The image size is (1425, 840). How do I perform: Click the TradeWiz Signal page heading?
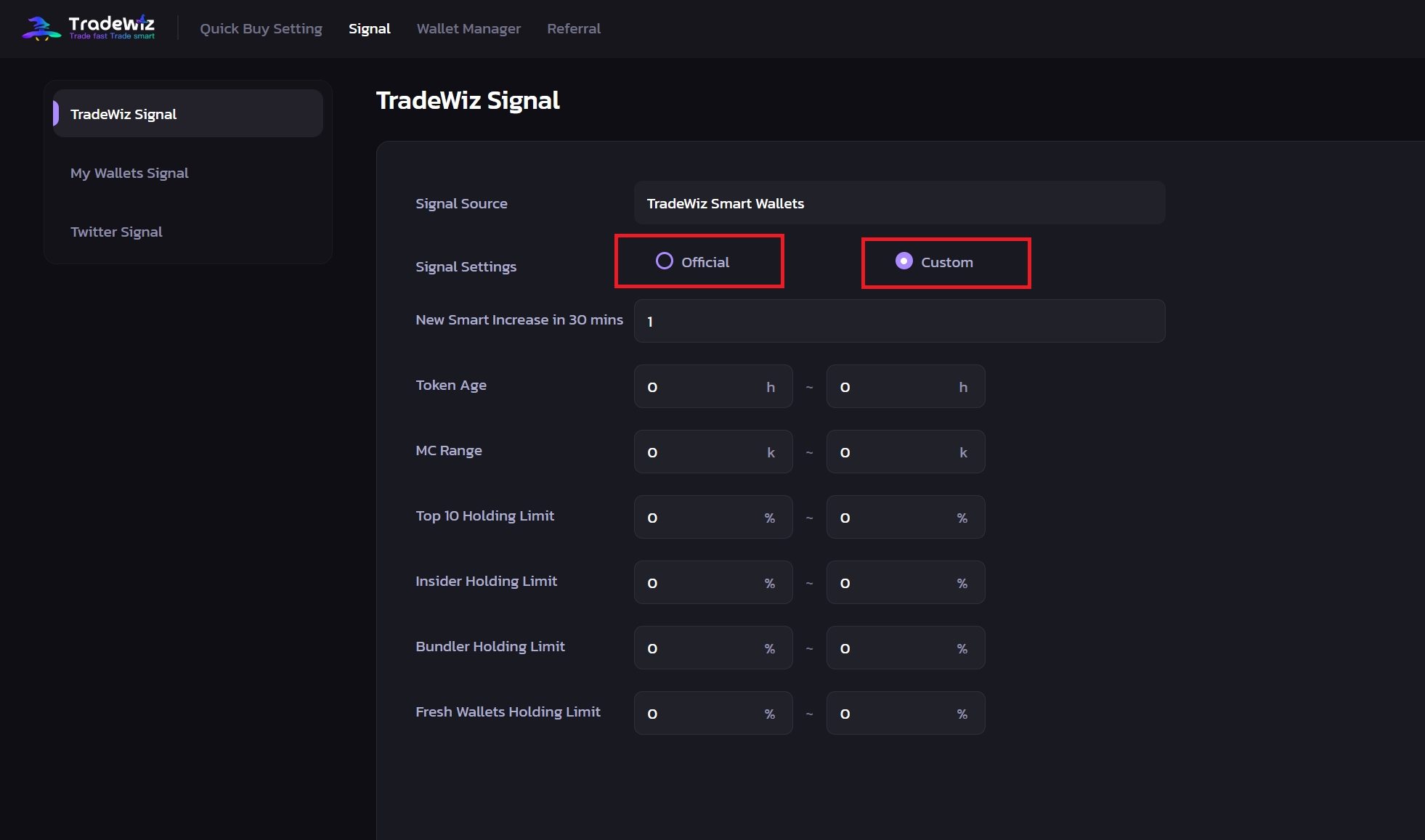click(468, 100)
